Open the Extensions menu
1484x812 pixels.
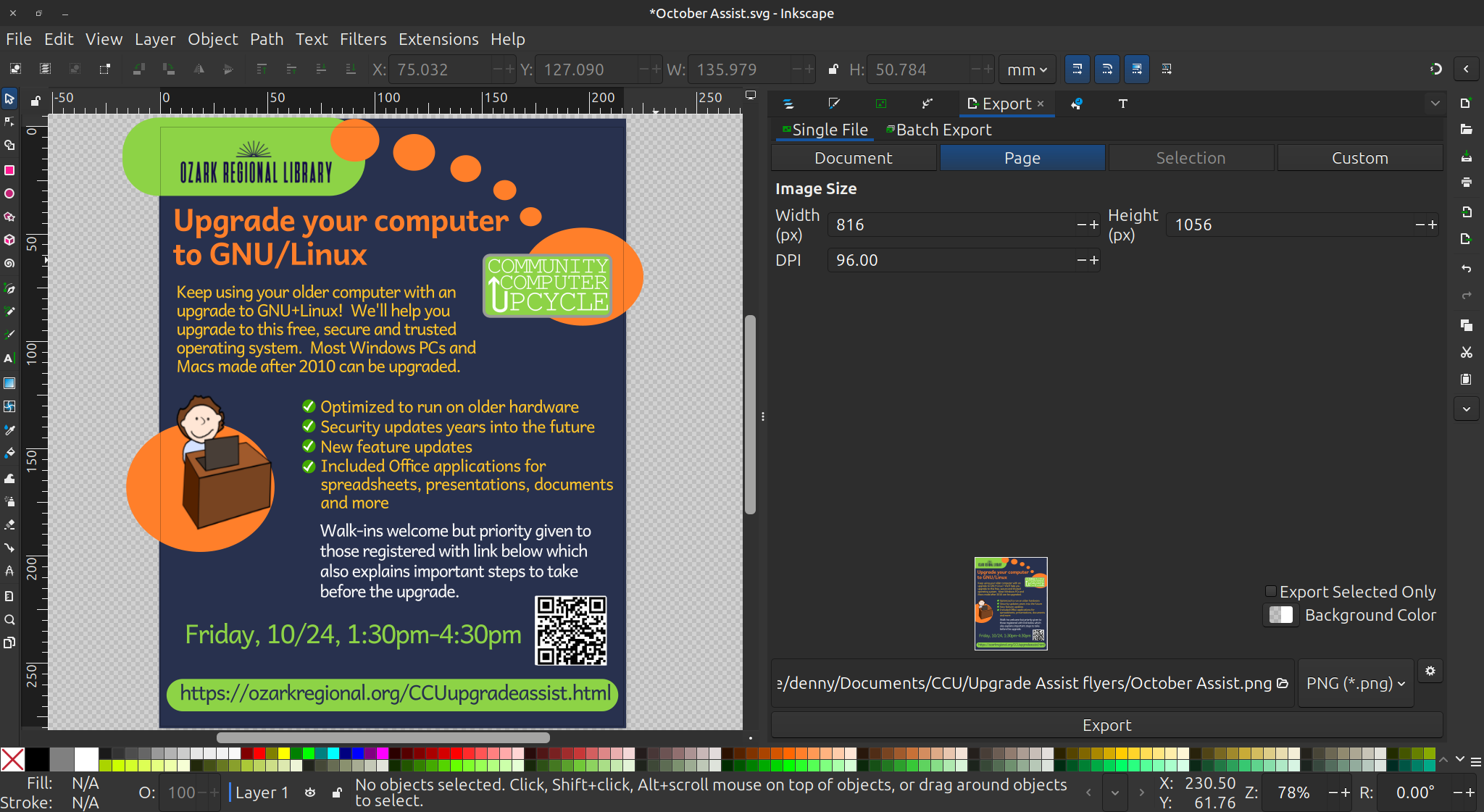438,39
